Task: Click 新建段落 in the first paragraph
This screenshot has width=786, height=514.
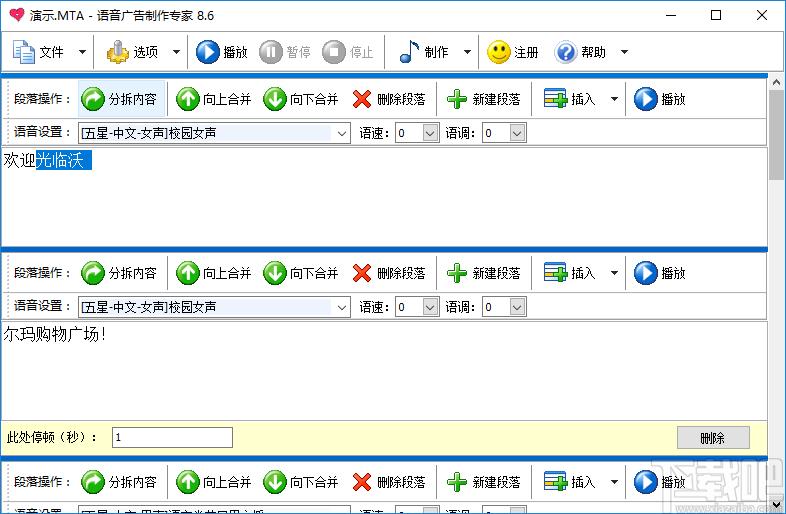Action: pos(484,99)
